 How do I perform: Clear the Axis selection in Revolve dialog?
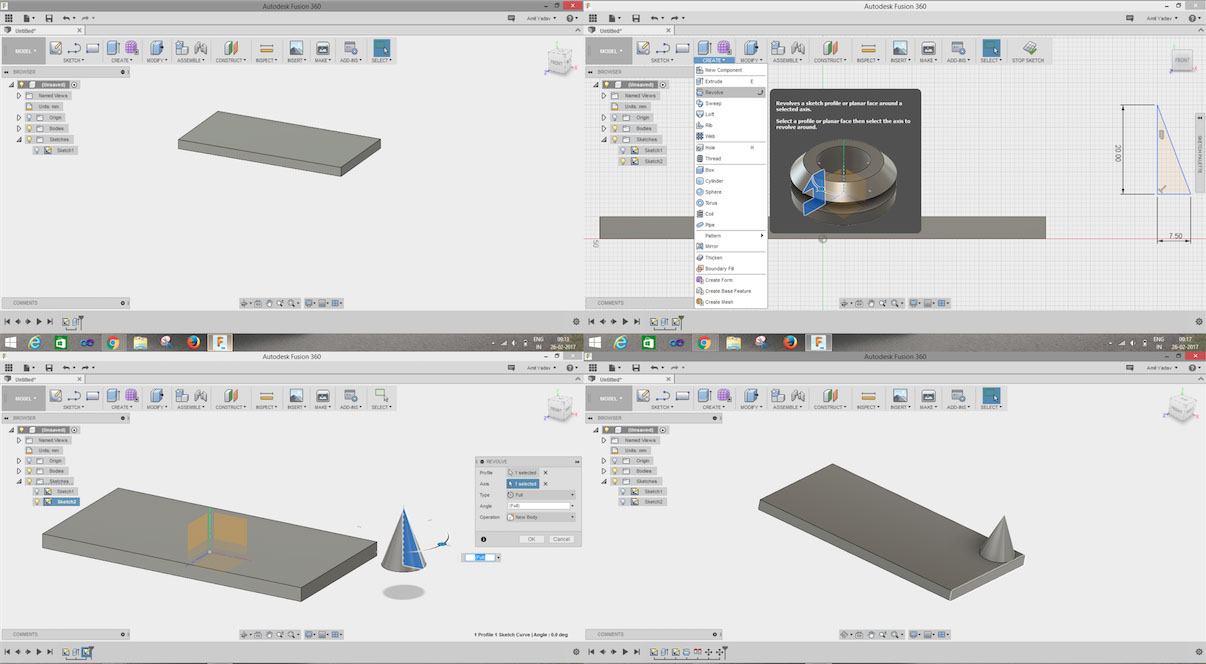click(x=546, y=484)
